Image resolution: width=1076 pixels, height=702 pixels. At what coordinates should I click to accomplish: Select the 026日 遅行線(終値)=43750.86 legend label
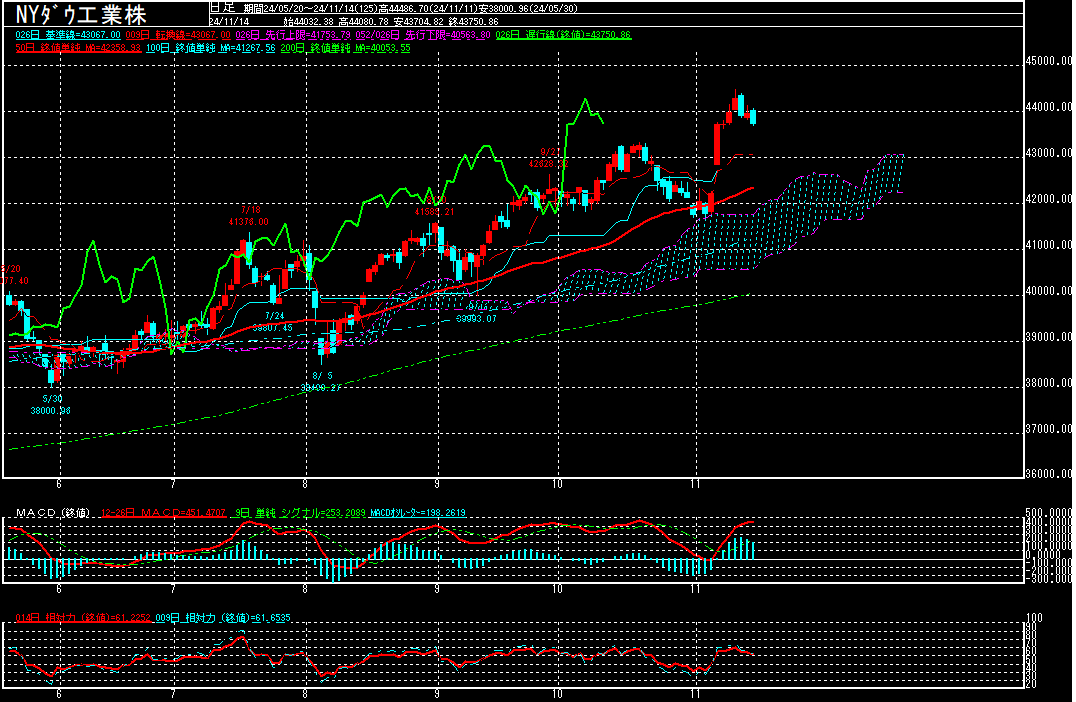[563, 35]
